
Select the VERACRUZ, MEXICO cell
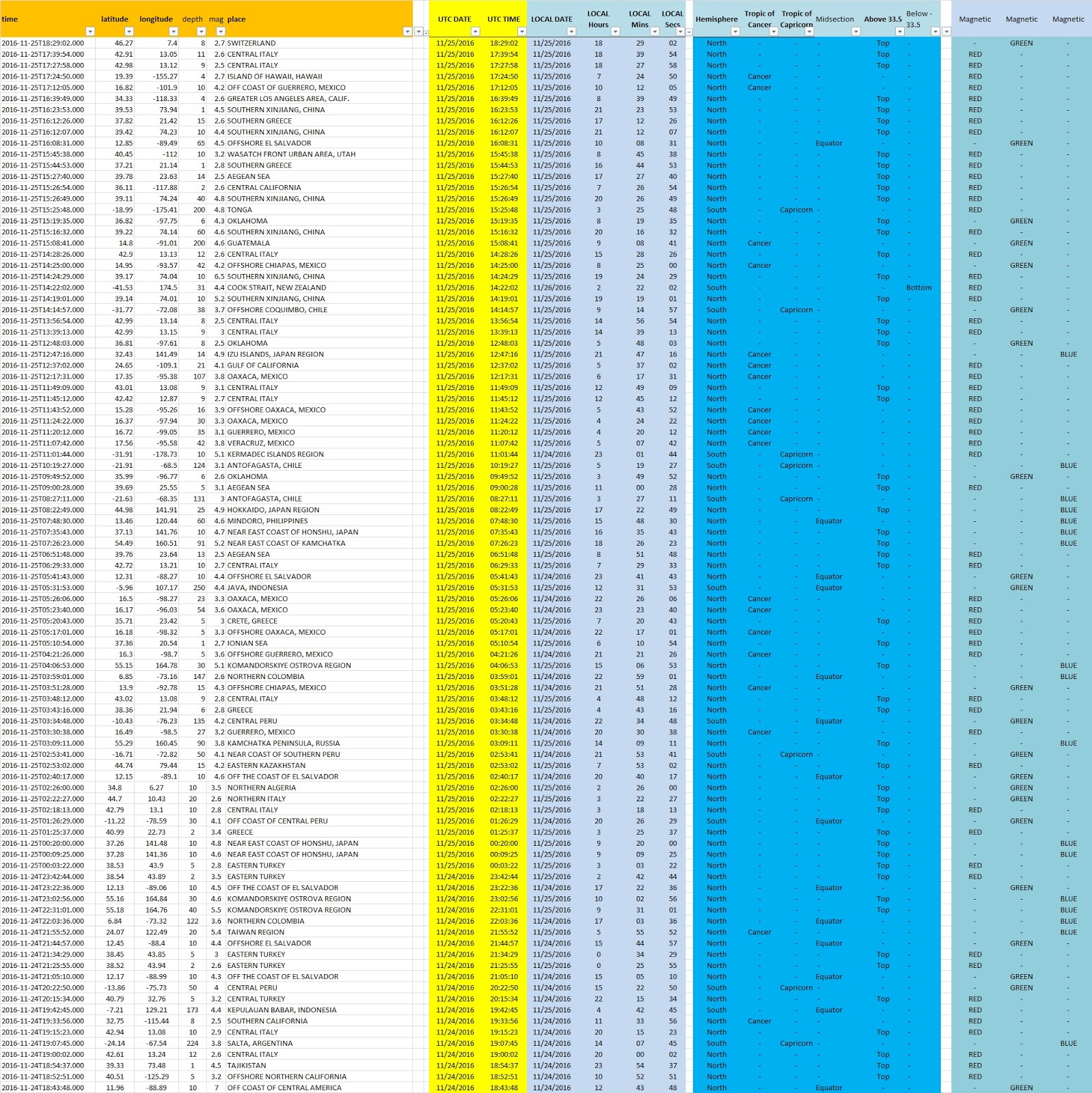click(318, 443)
